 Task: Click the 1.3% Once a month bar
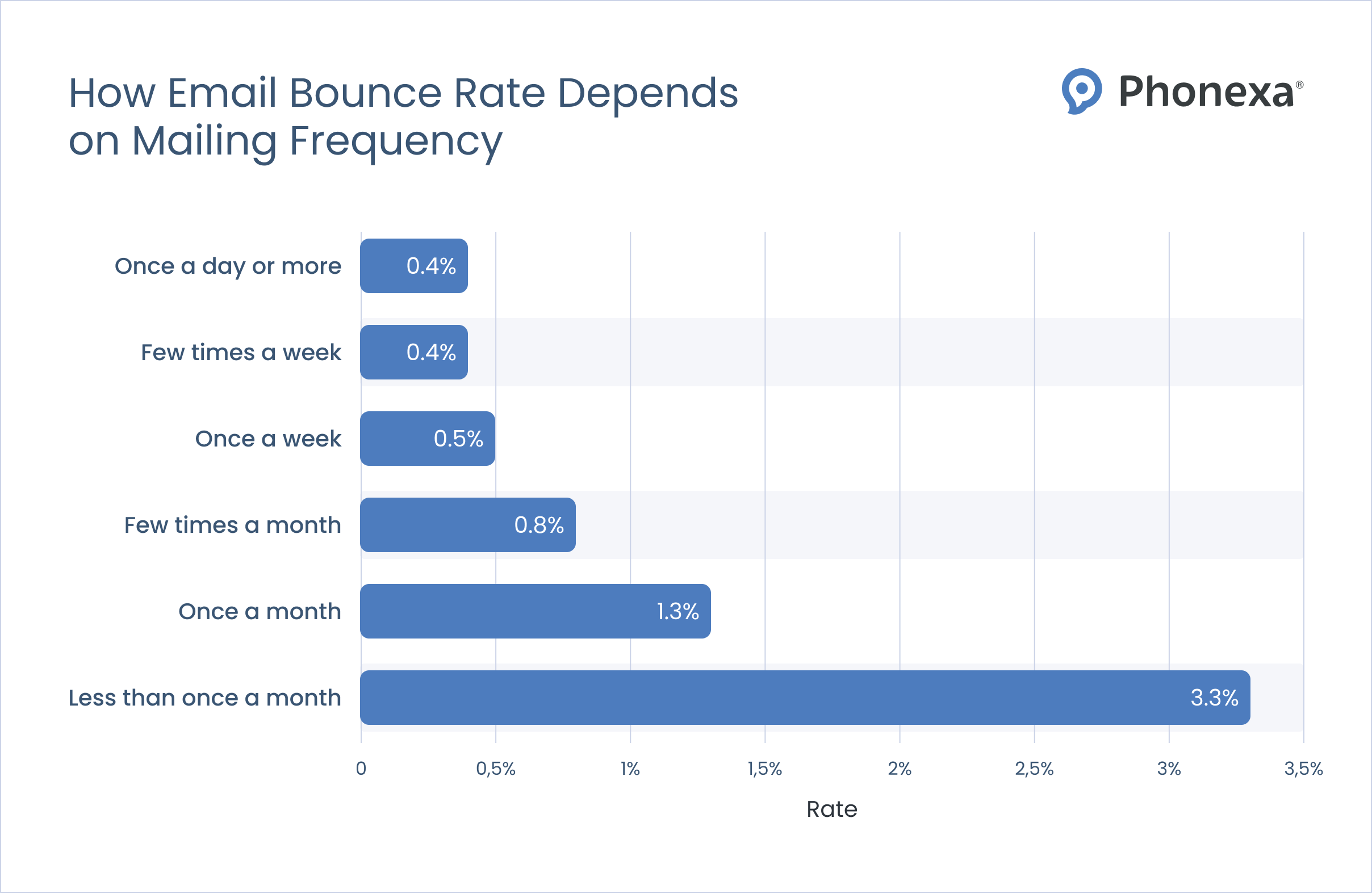(536, 612)
